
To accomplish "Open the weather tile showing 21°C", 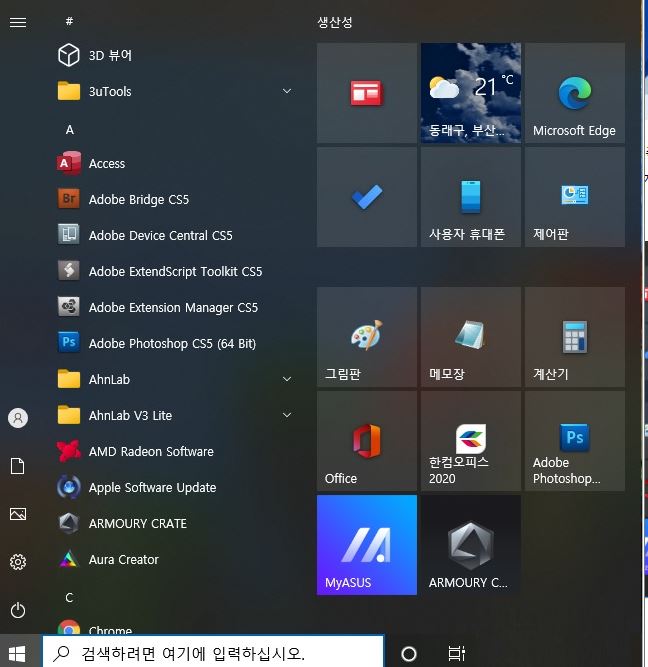I will click(471, 93).
